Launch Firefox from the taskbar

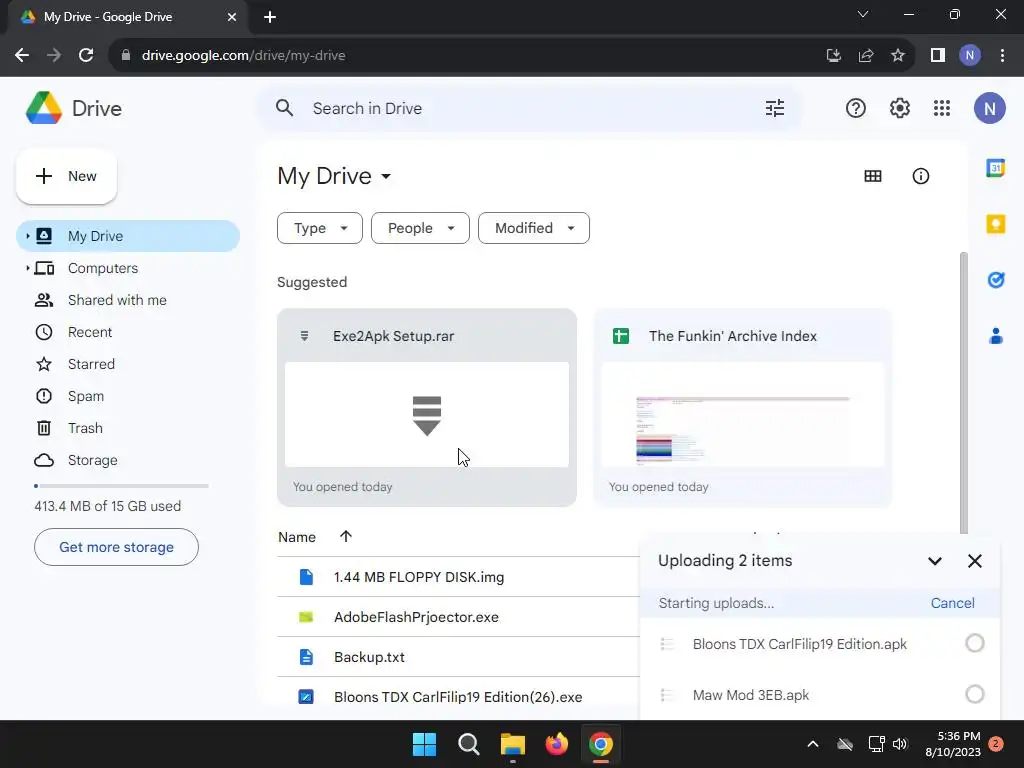coord(556,744)
